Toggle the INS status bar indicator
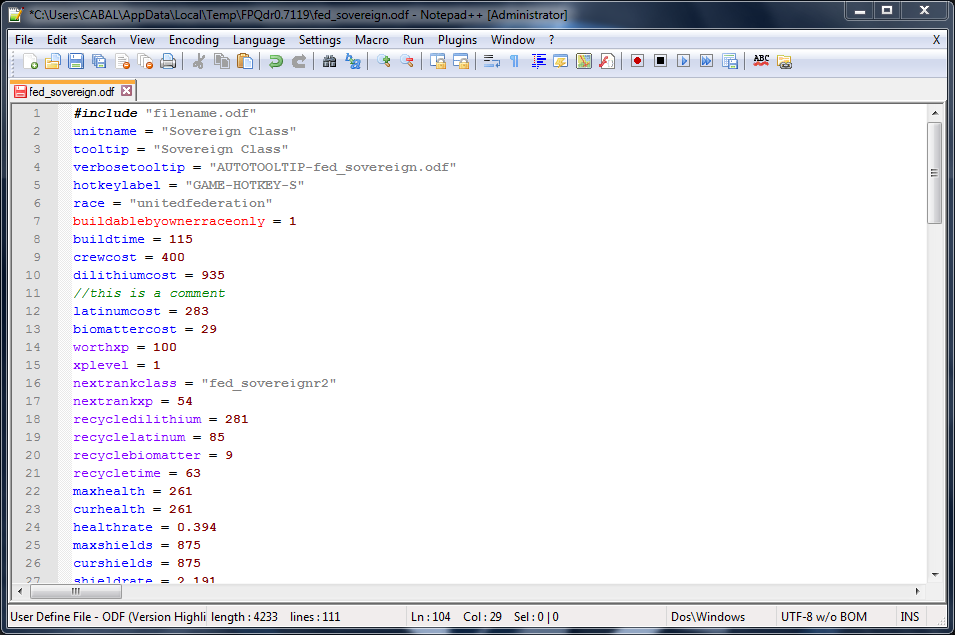The height and width of the screenshot is (635, 955). [909, 617]
